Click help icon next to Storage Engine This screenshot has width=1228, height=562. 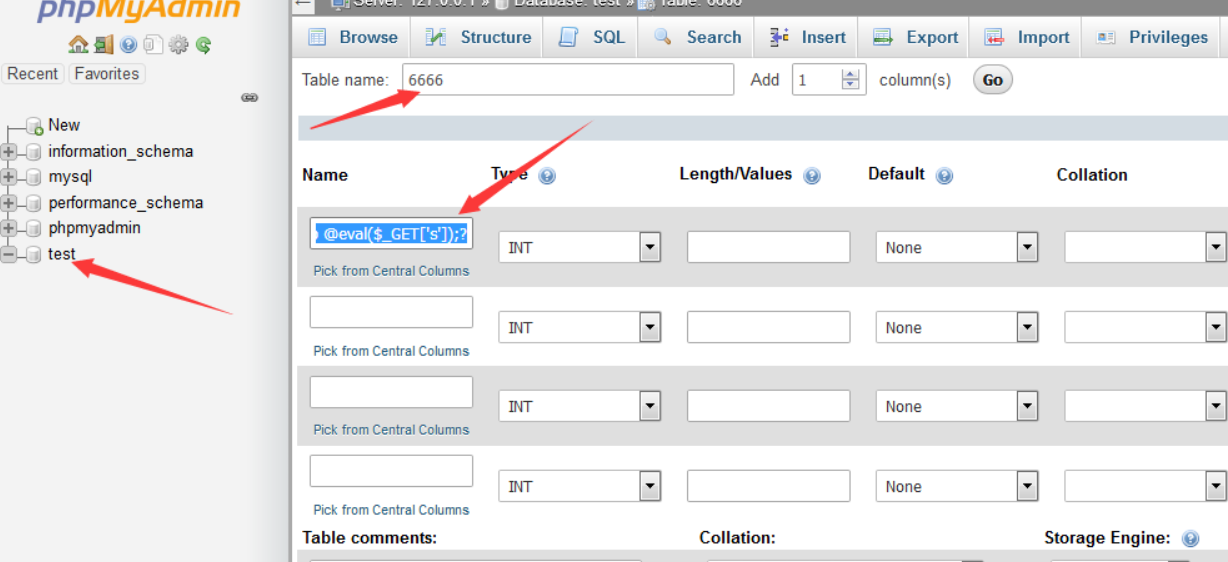(1190, 539)
